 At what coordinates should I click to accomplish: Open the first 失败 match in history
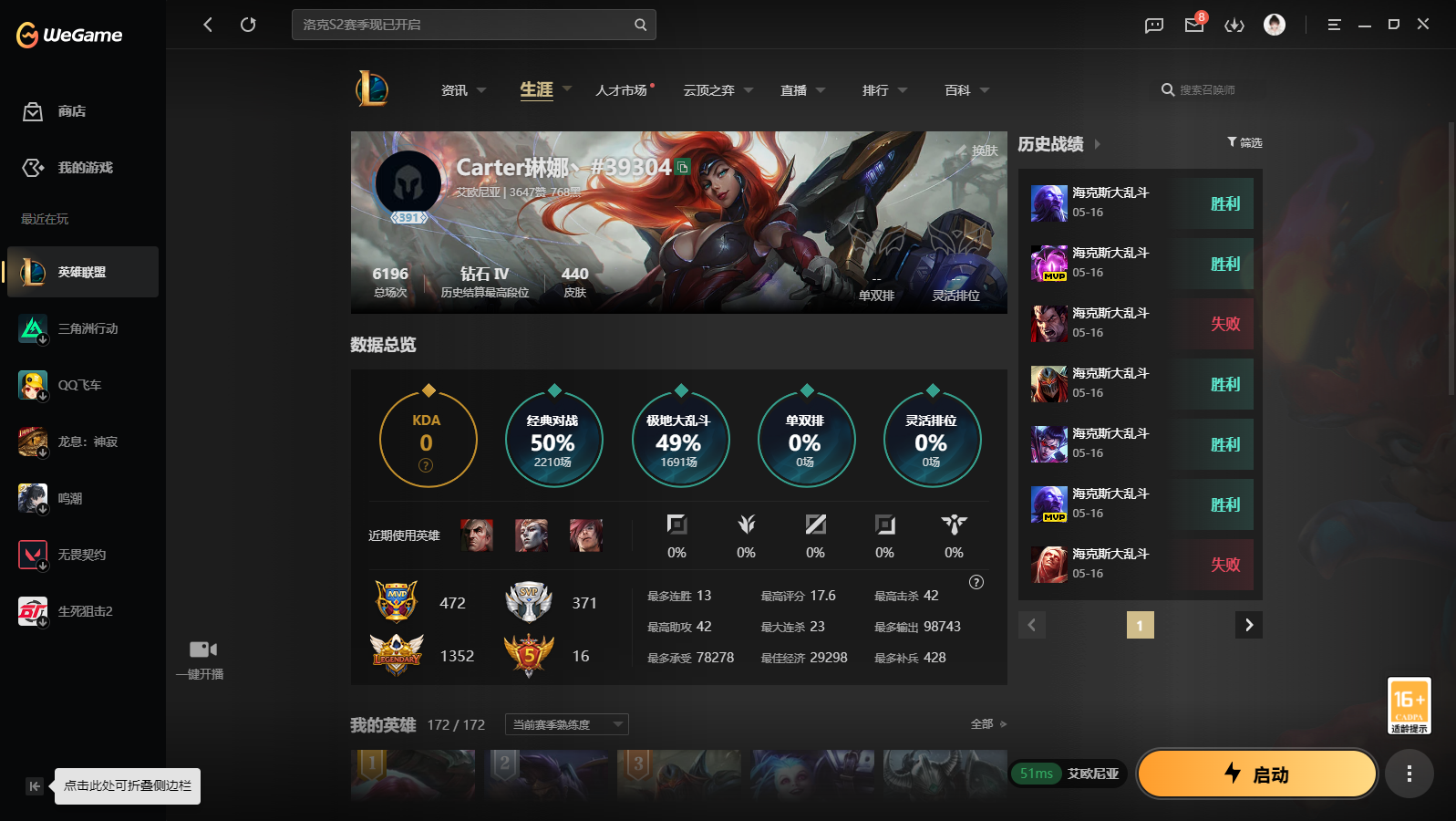tap(1141, 324)
